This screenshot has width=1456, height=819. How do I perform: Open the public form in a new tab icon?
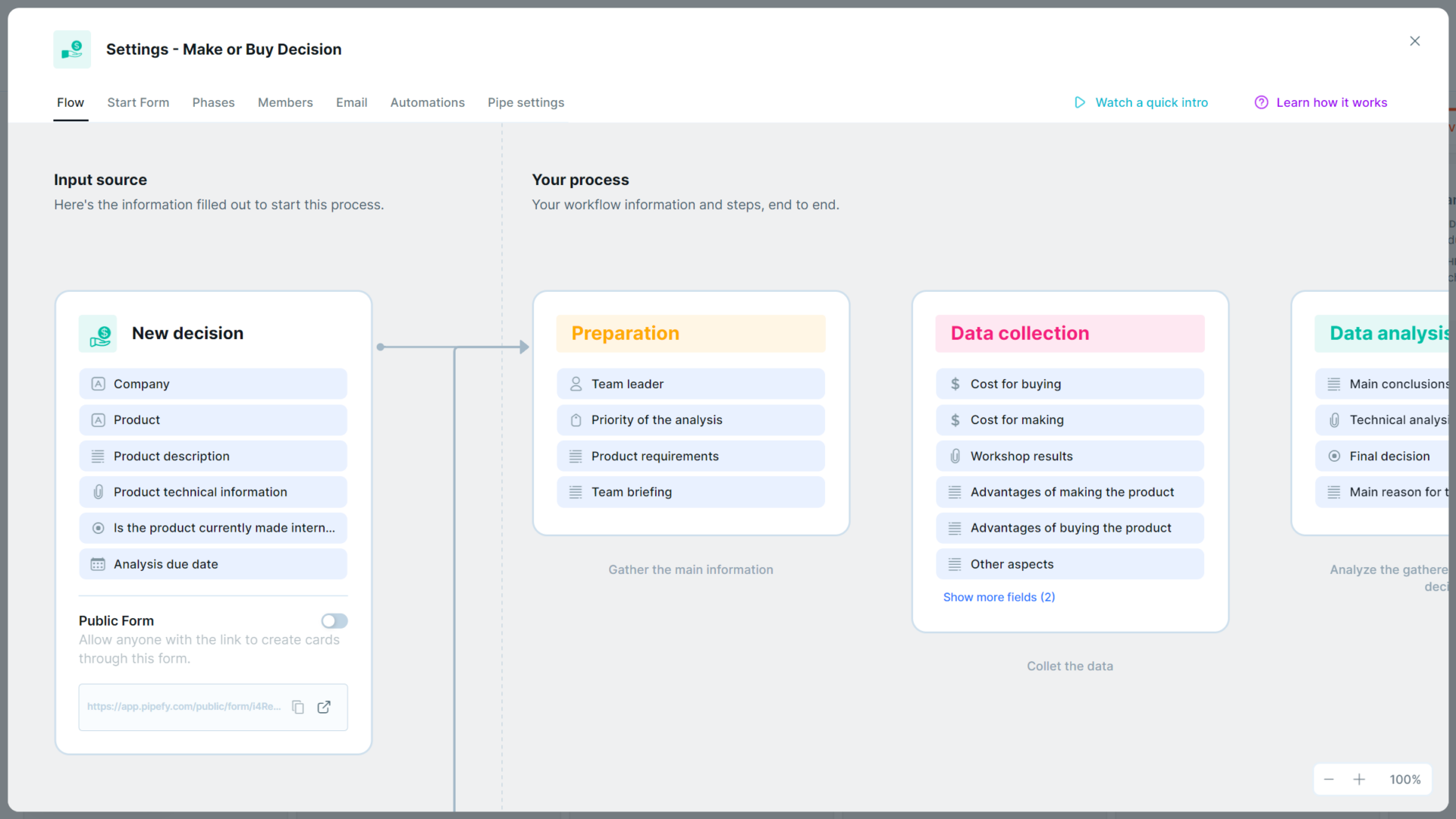click(x=324, y=707)
